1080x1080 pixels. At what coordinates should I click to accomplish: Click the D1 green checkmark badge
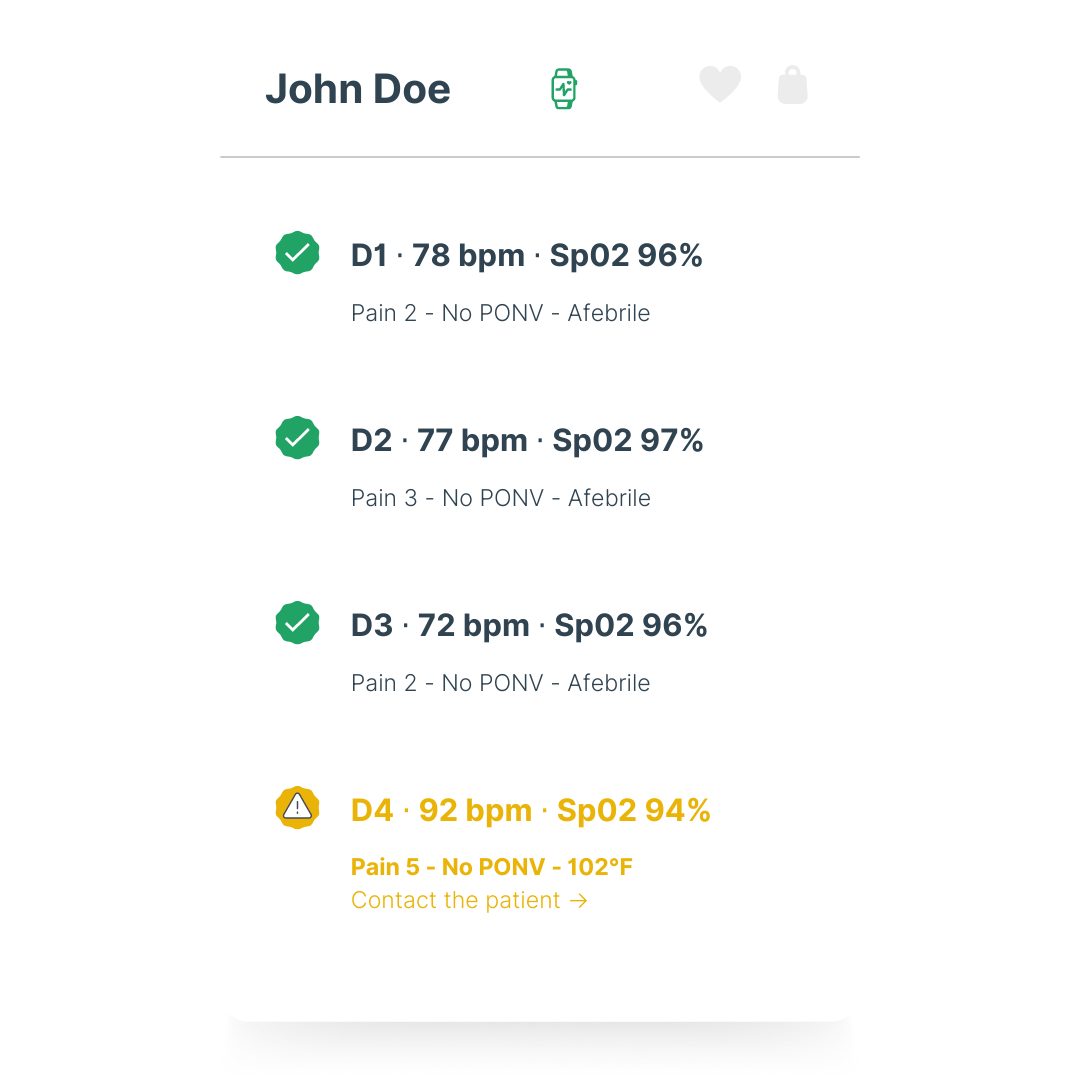[297, 253]
